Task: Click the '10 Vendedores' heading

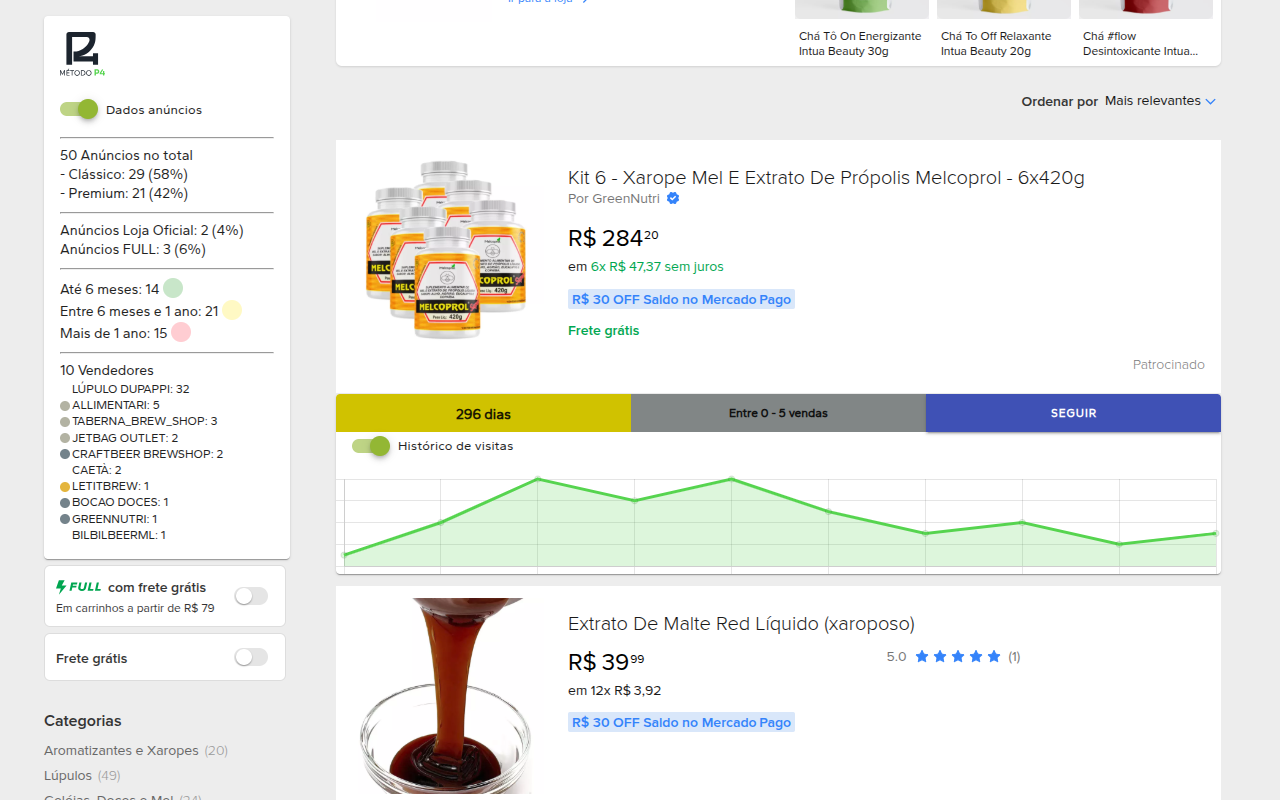Action: [x=107, y=370]
